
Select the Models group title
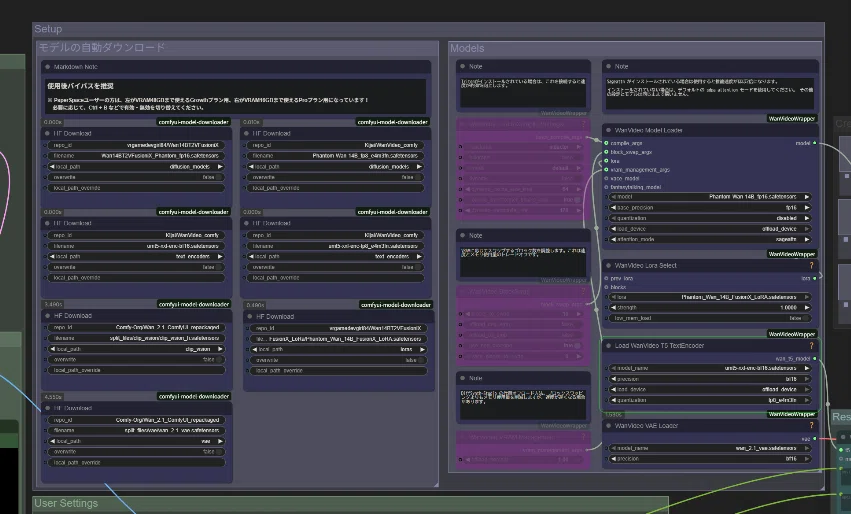tap(467, 48)
